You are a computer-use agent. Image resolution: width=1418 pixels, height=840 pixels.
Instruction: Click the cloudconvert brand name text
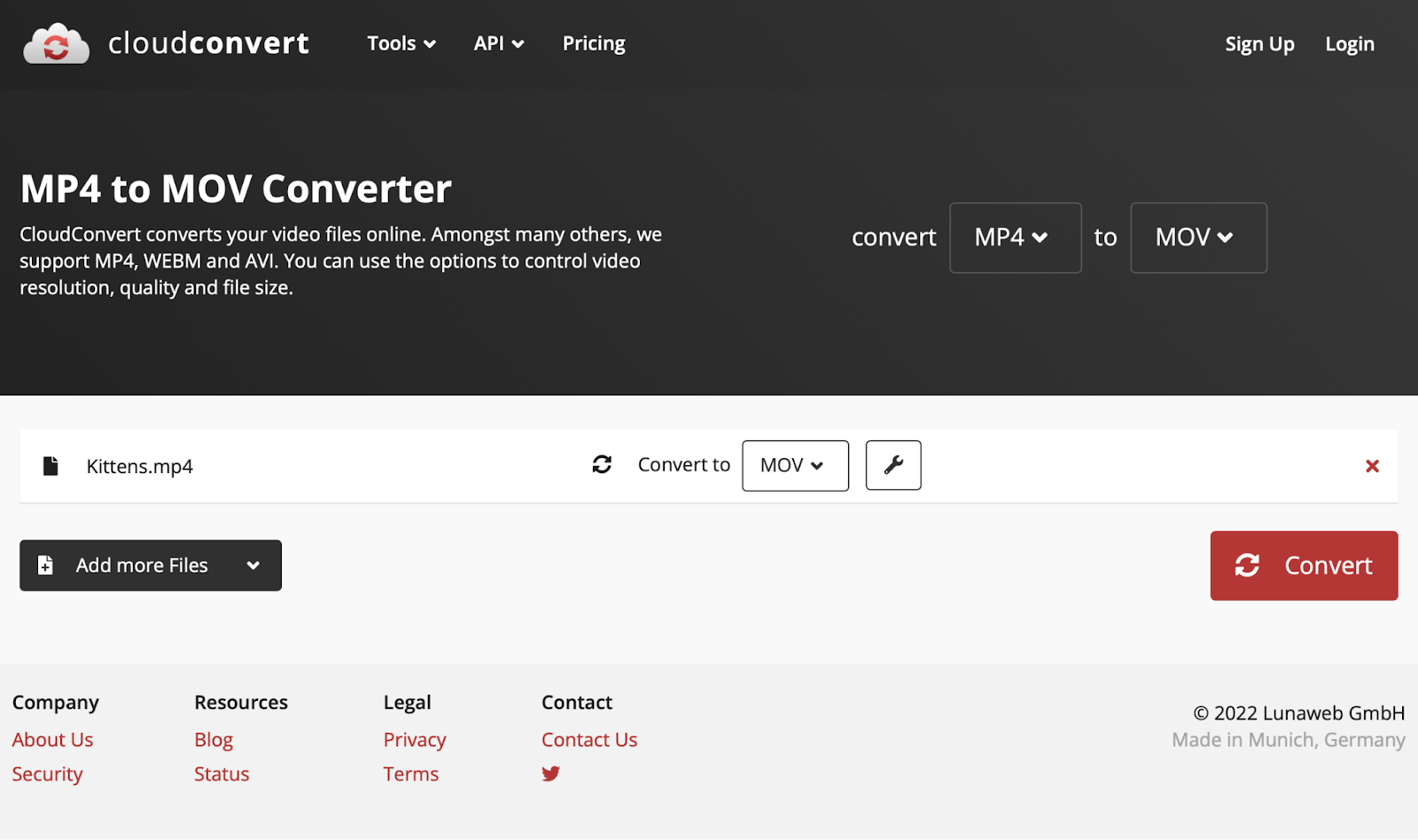coord(208,43)
